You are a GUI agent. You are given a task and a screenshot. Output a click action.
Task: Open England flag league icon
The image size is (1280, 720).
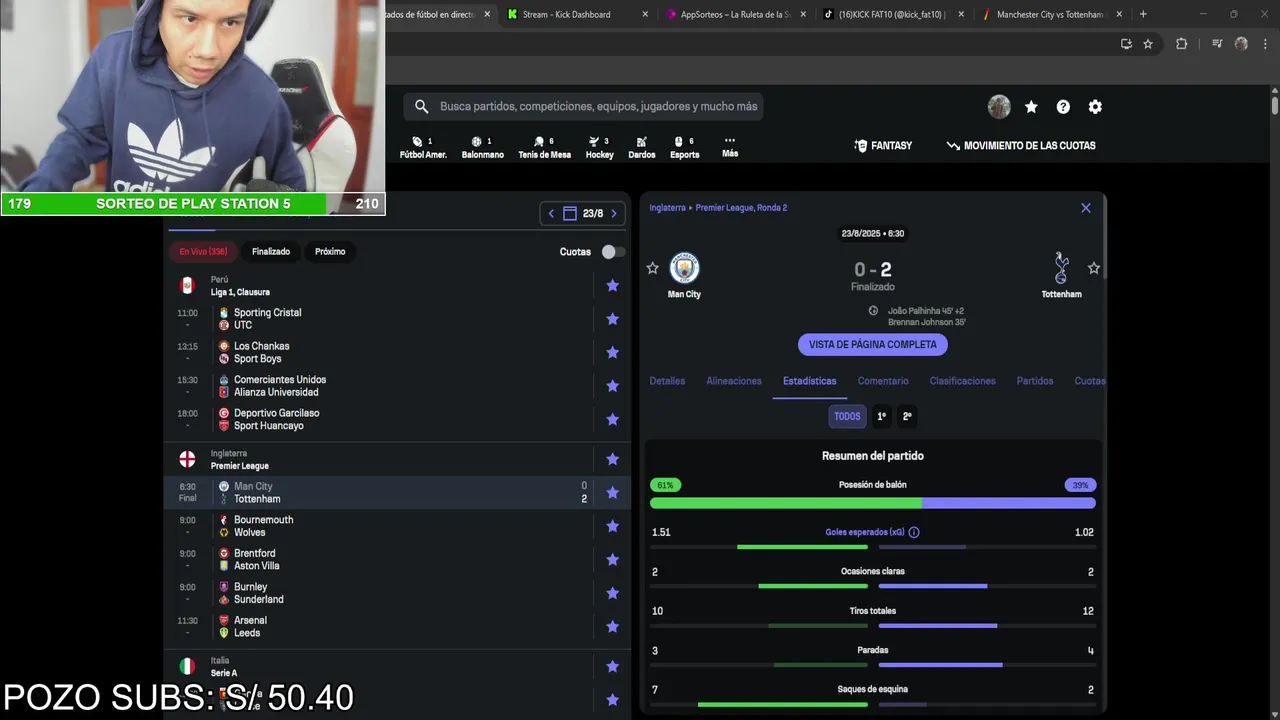click(187, 459)
